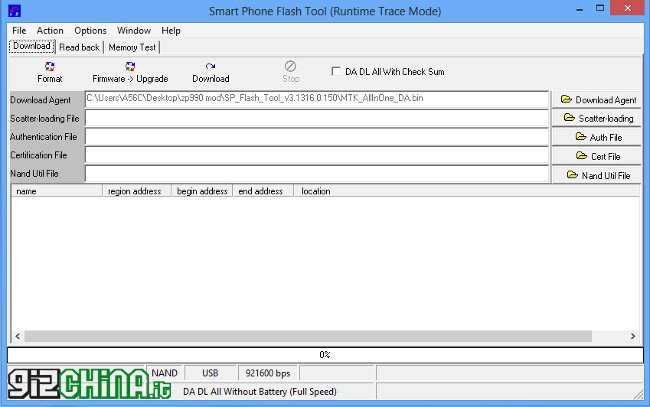Close the Smart Phone Flash Tool window
Screen dimensions: 650x407
(x=628, y=8)
